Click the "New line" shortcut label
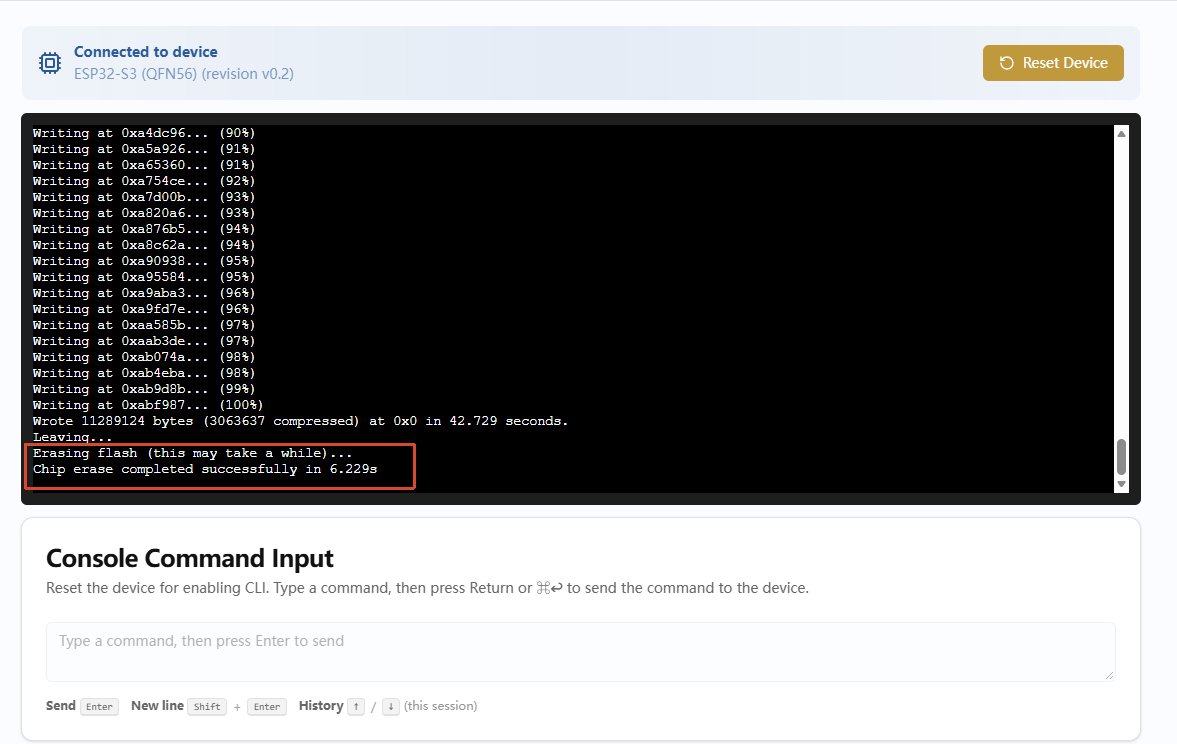Image resolution: width=1177 pixels, height=744 pixels. tap(158, 706)
